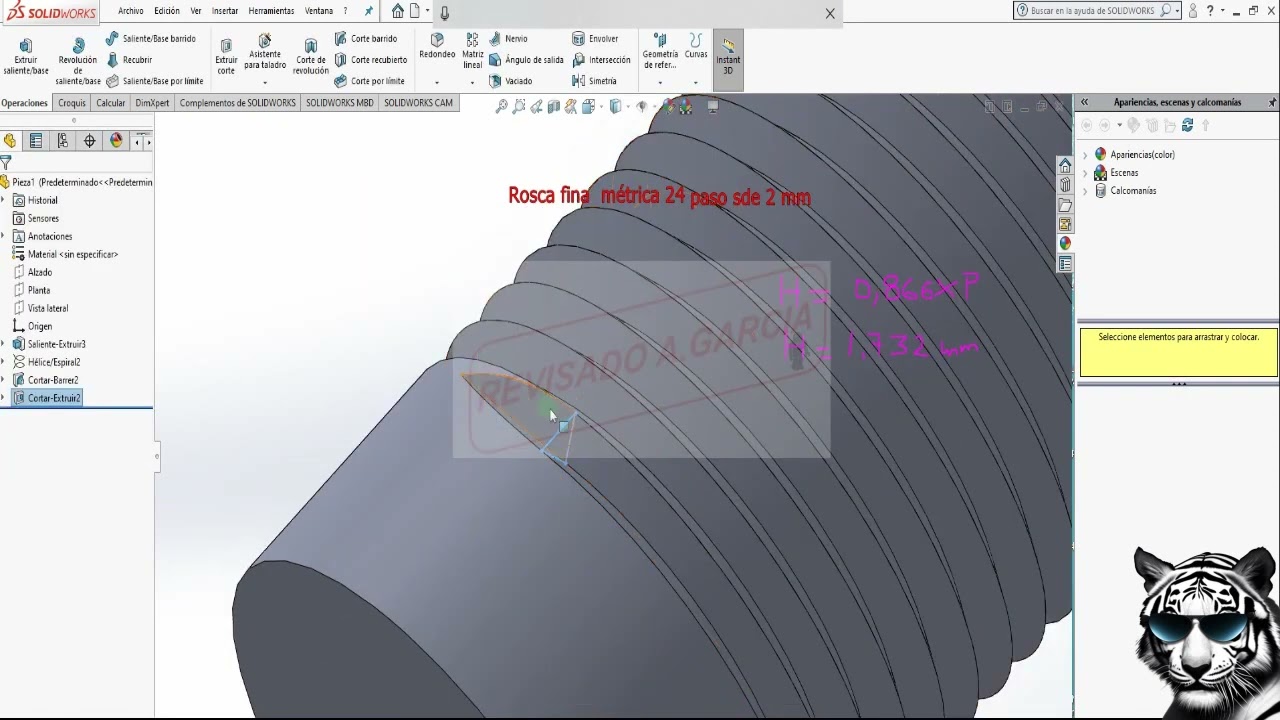Open the DimXpertManager crosshair tab
Screen dimensions: 1280x720
click(x=89, y=141)
